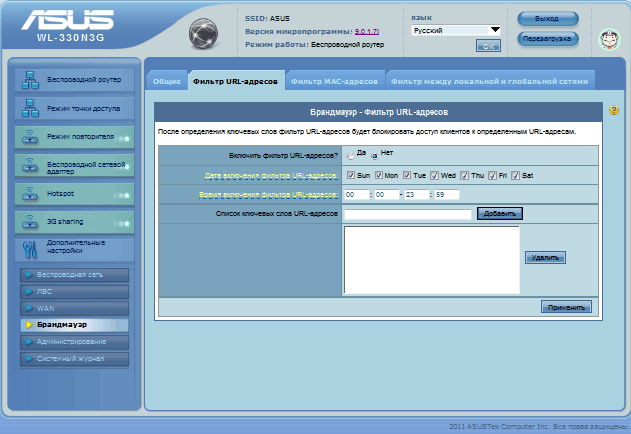The image size is (631, 434).
Task: Click the Wireless Router mode icon
Action: click(29, 80)
